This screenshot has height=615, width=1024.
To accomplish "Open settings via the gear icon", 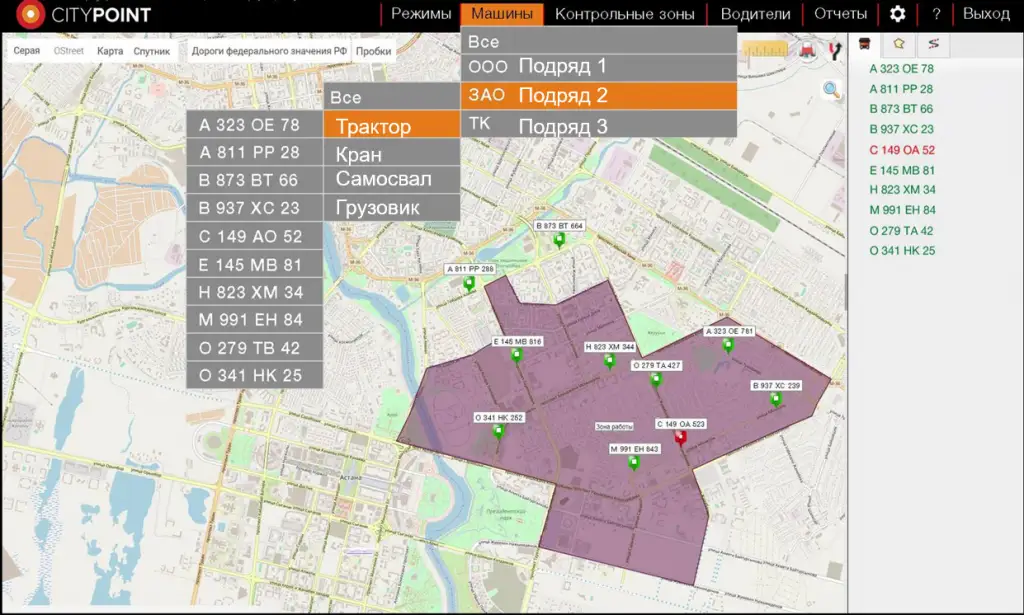I will (897, 14).
